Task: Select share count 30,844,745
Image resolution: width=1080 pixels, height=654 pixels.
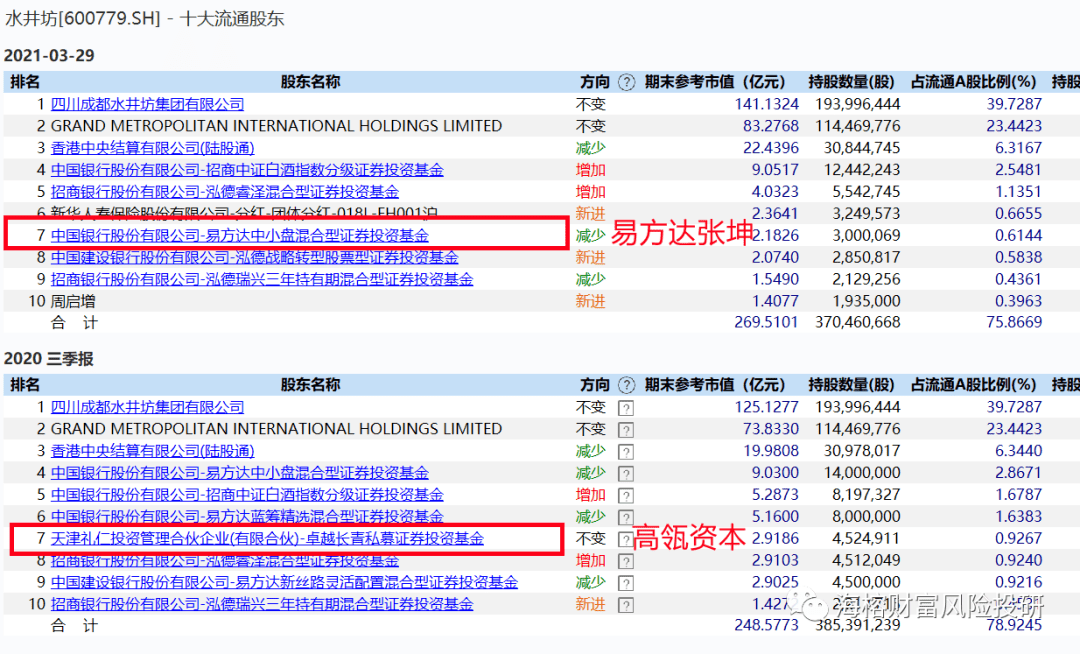Action: click(x=862, y=148)
